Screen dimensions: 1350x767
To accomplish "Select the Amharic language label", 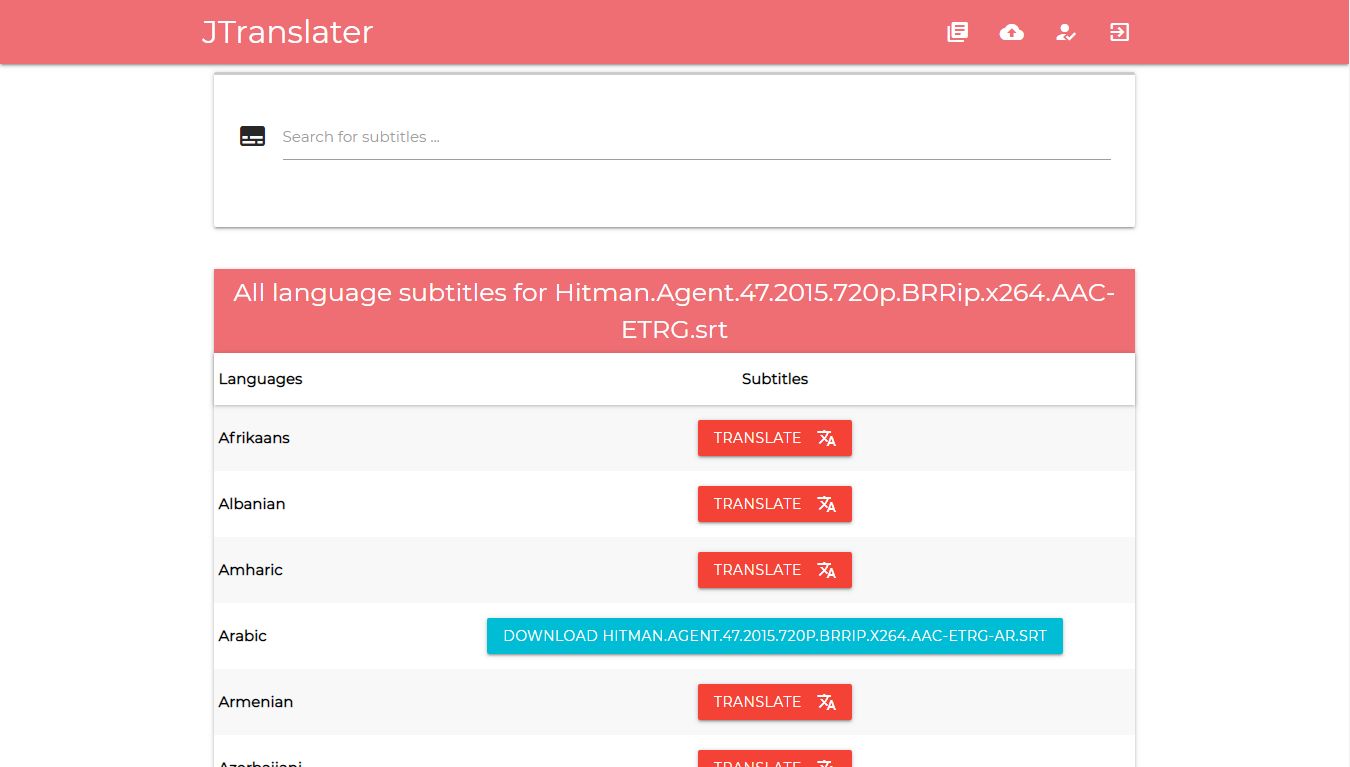I will [251, 570].
